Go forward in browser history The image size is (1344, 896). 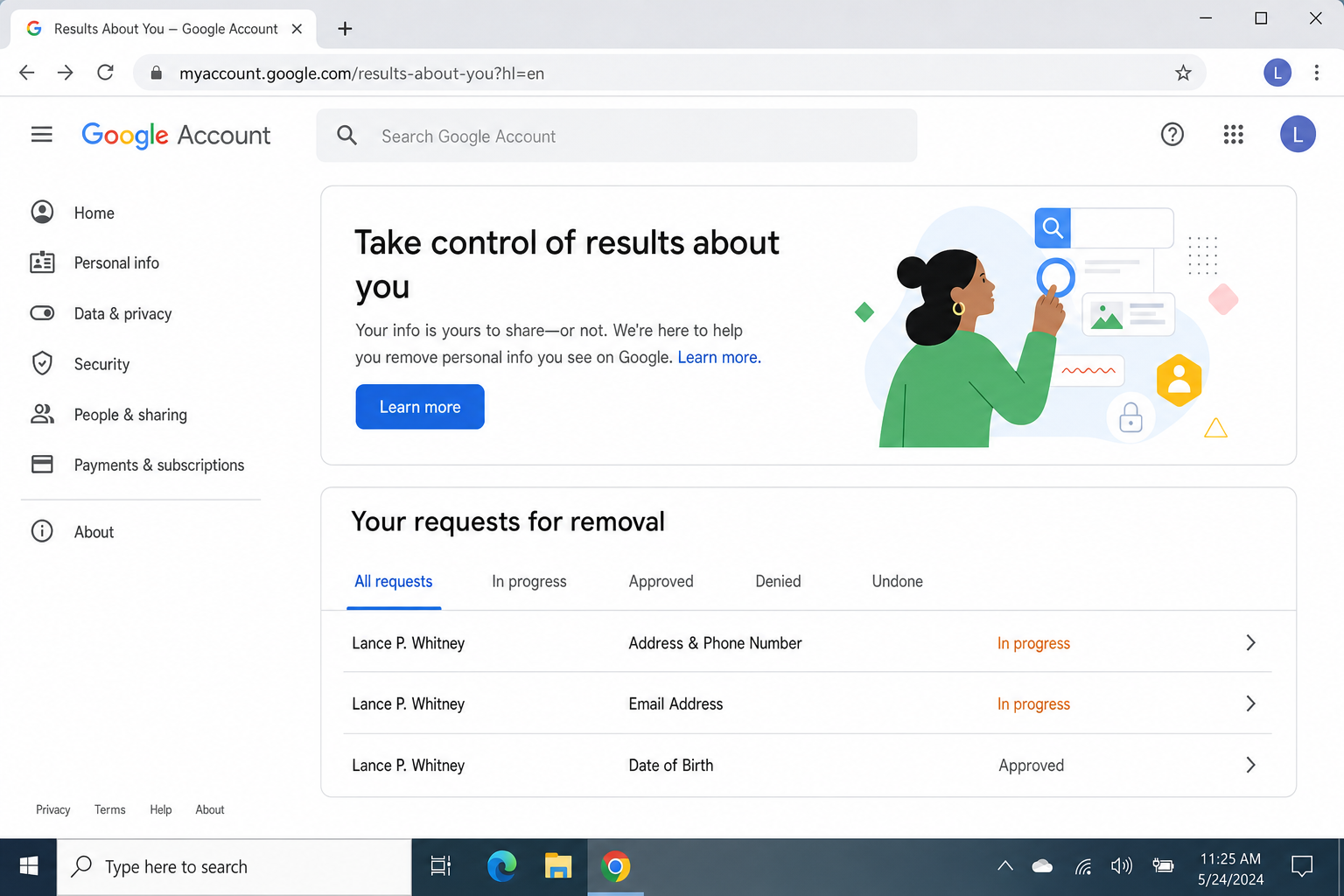point(66,73)
